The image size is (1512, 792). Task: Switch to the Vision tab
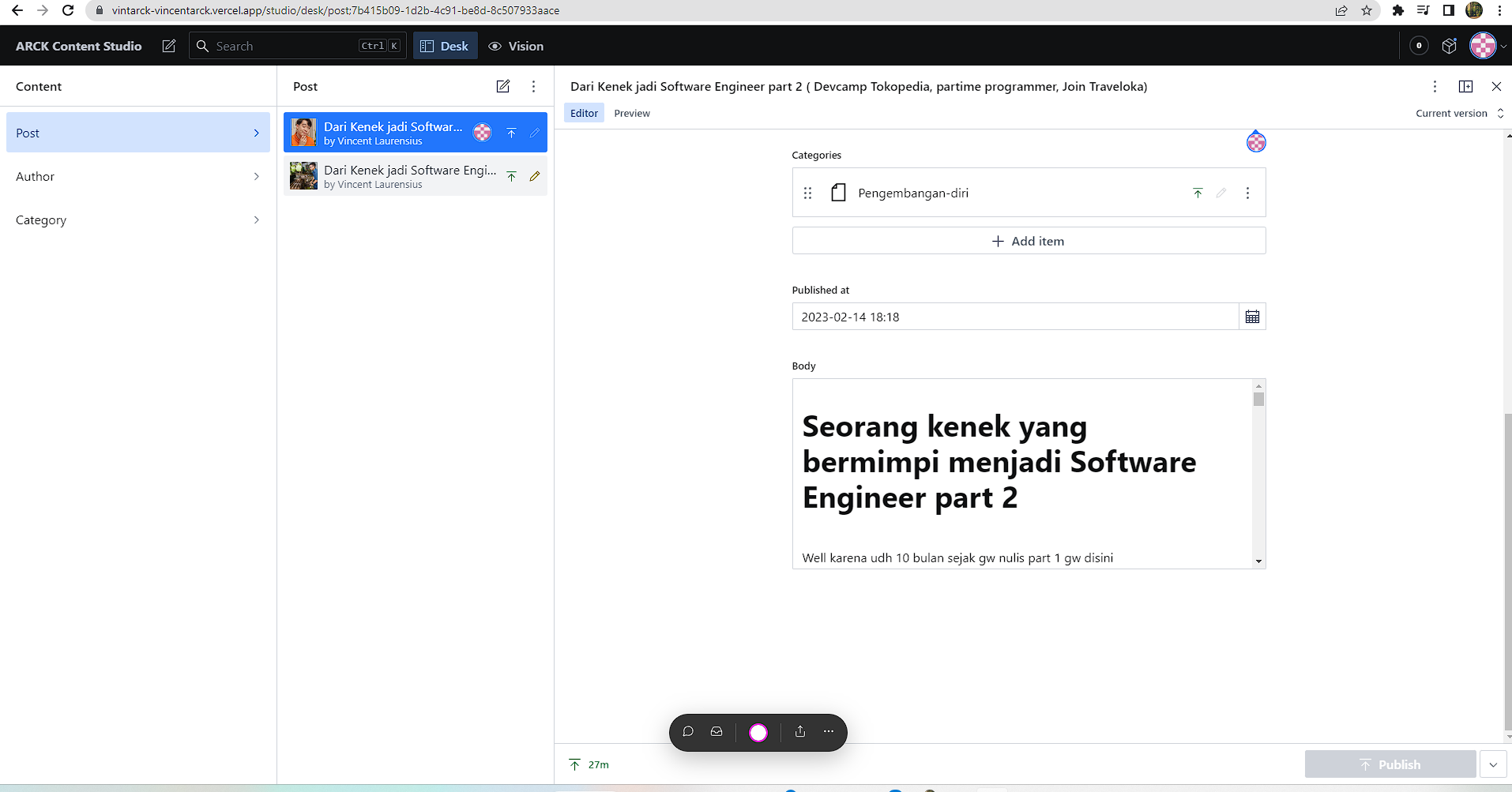[x=515, y=45]
